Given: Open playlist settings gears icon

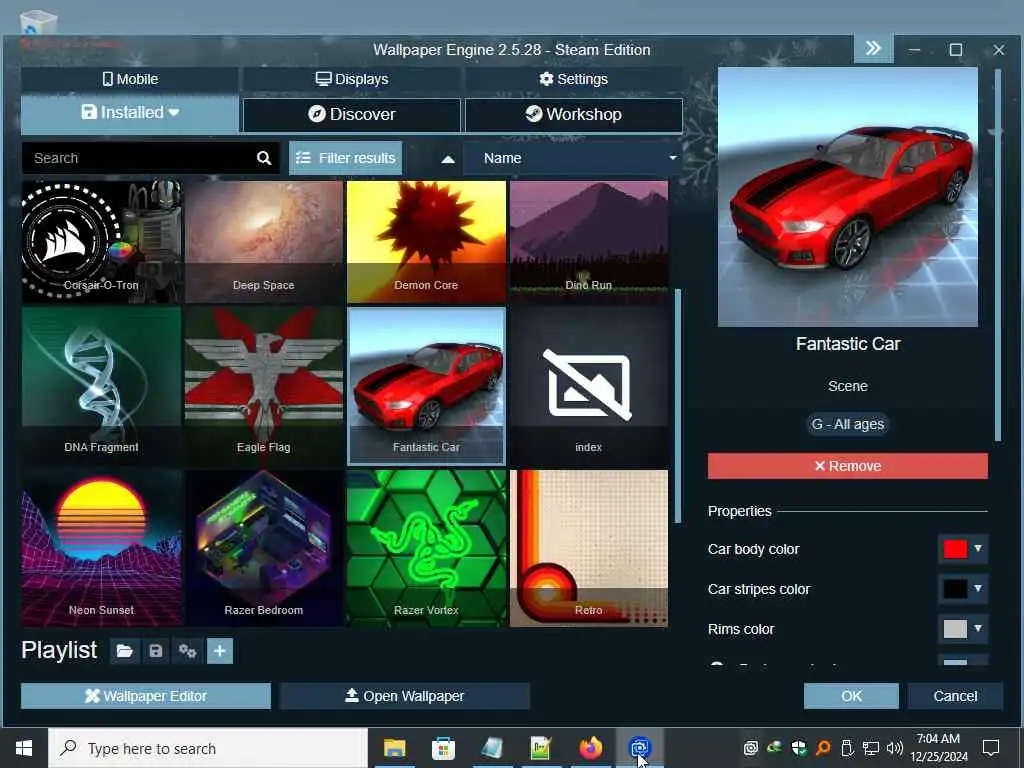Looking at the screenshot, I should click(187, 651).
